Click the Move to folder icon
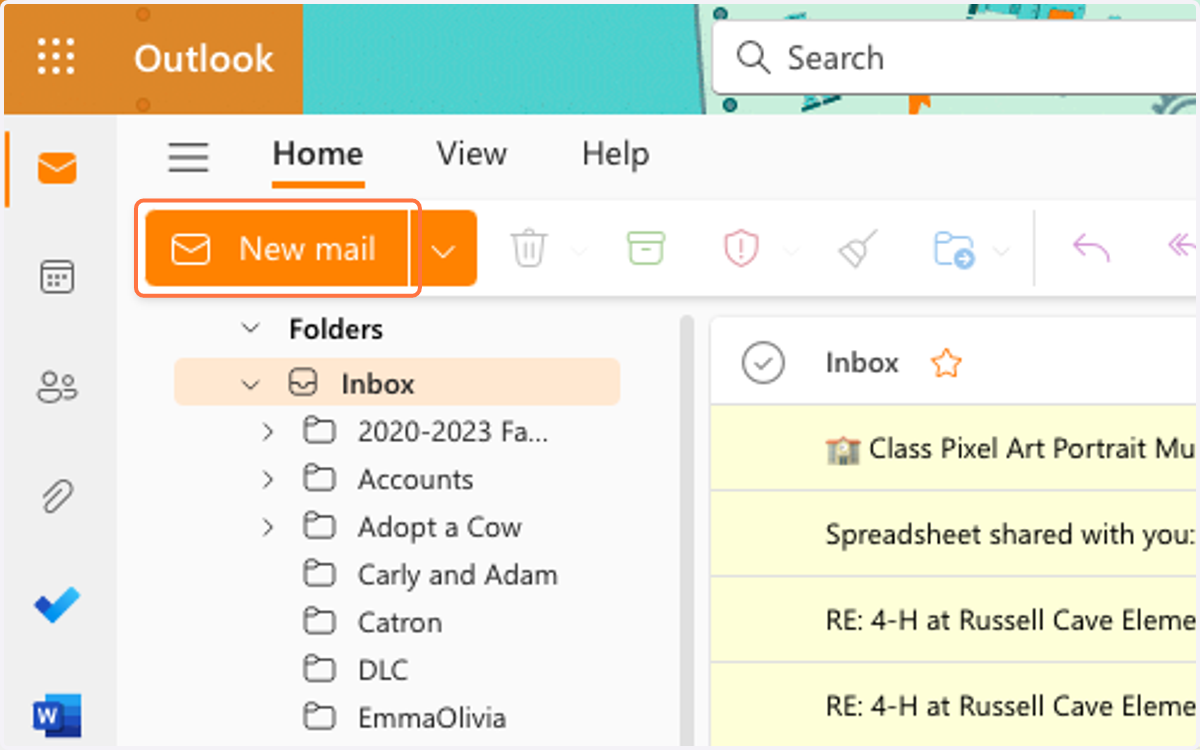 tap(954, 249)
